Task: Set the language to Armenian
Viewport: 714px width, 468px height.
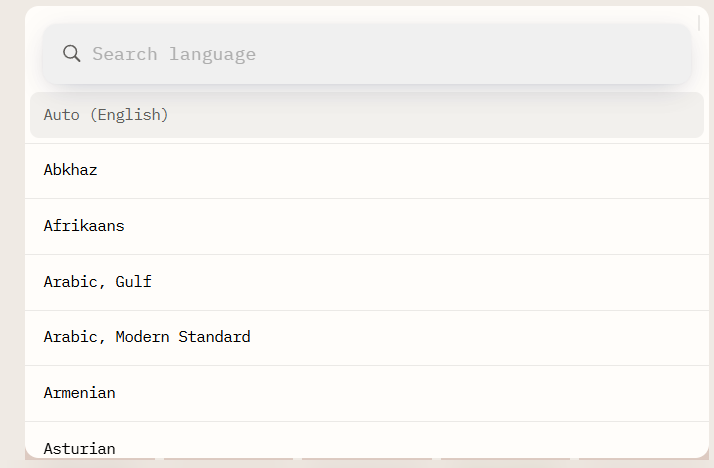Action: 80,393
